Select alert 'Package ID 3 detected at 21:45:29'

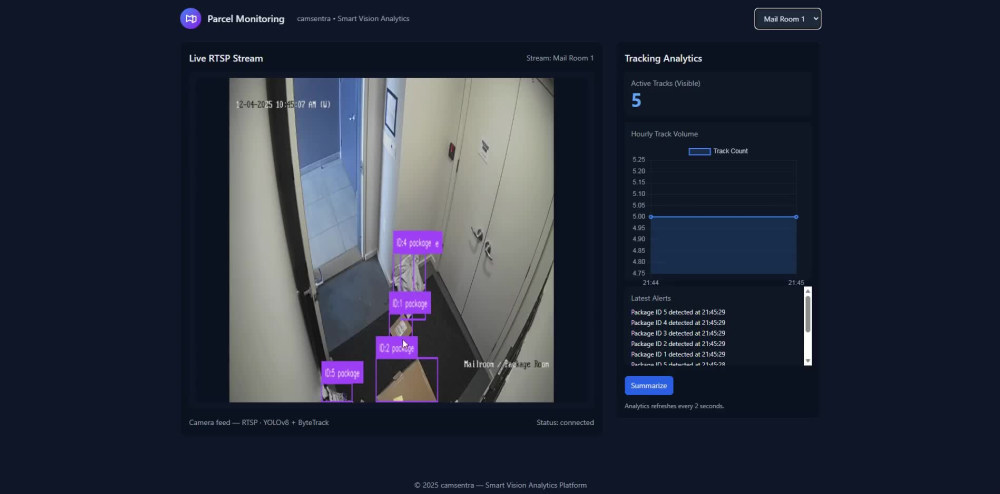tap(678, 333)
